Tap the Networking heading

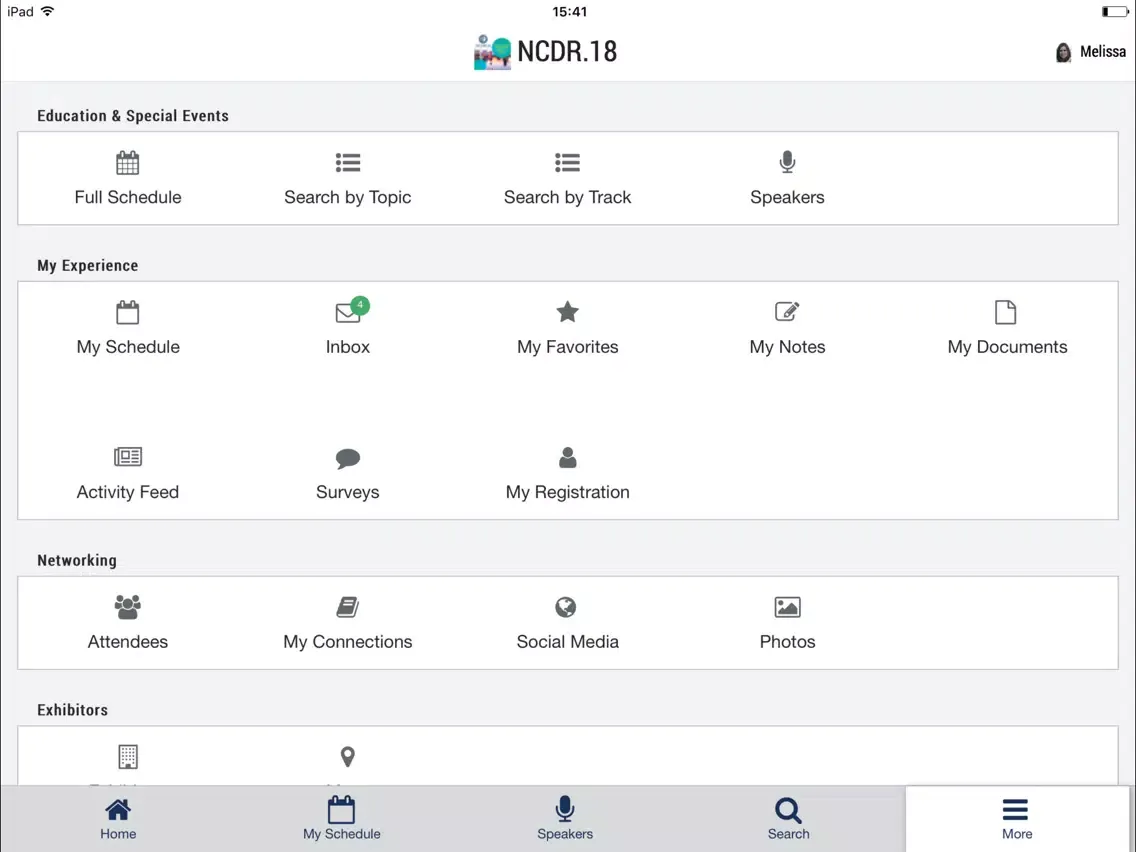77,561
